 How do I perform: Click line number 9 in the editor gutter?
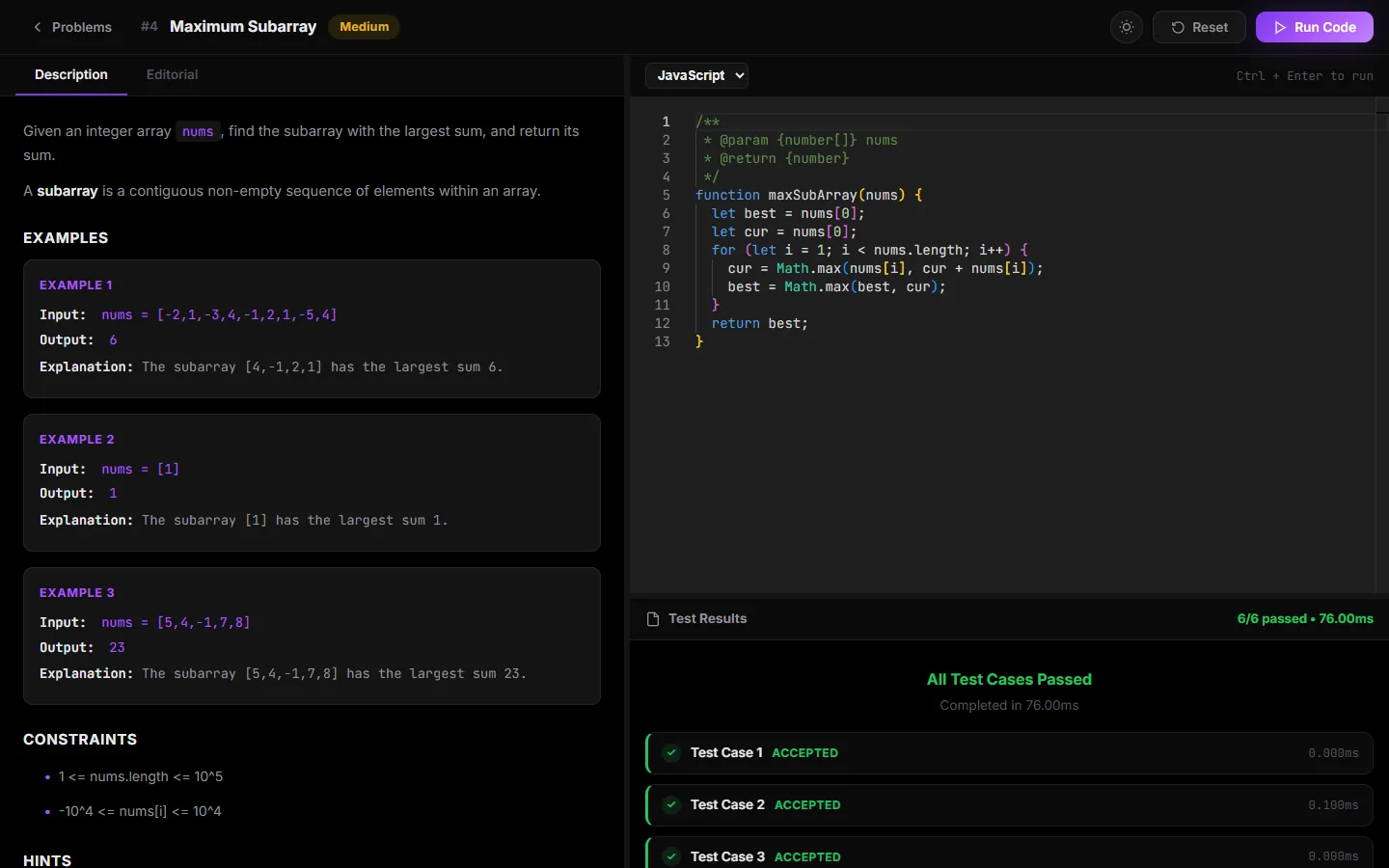[666, 269]
